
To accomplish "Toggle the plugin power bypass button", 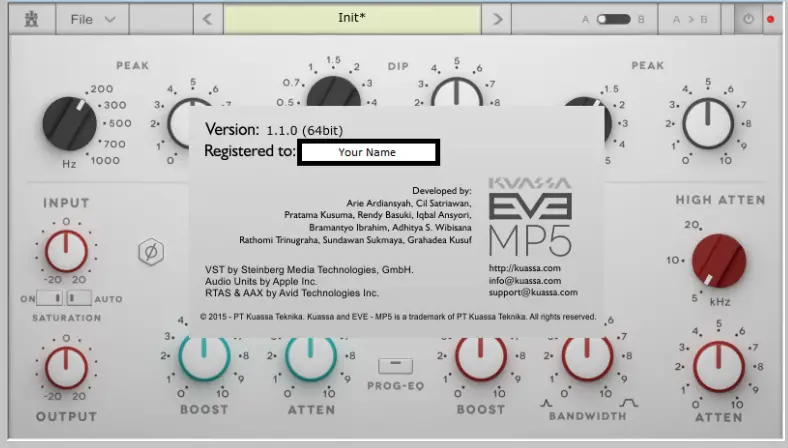I will pos(748,20).
